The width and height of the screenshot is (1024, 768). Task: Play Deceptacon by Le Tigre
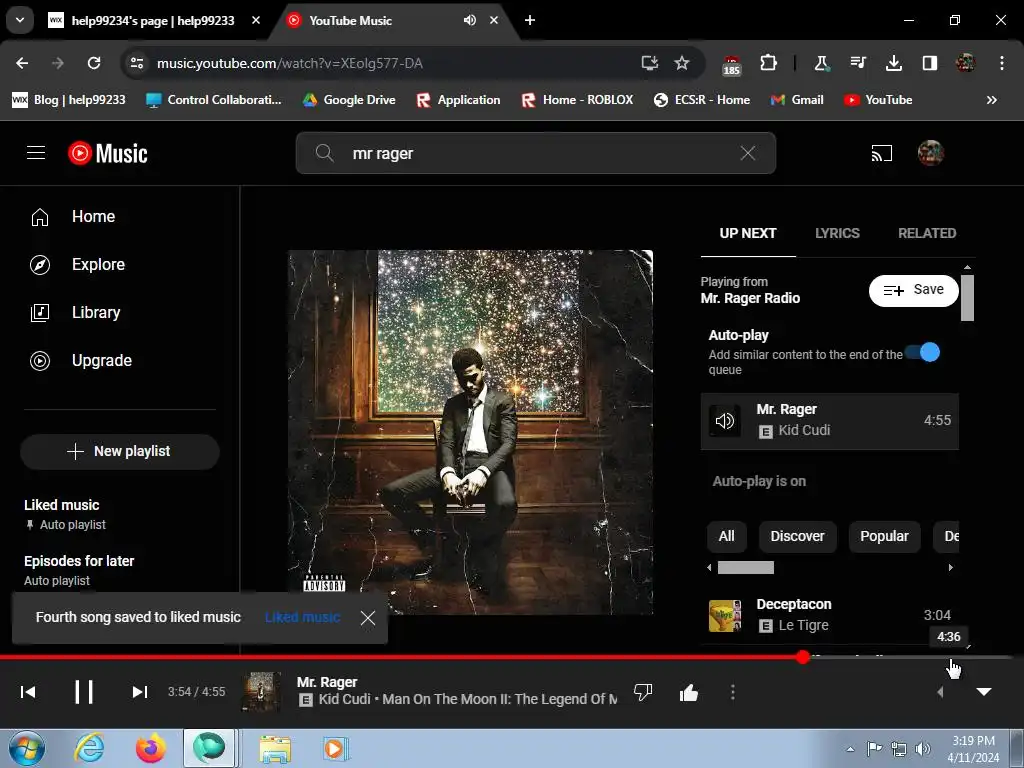(x=829, y=615)
